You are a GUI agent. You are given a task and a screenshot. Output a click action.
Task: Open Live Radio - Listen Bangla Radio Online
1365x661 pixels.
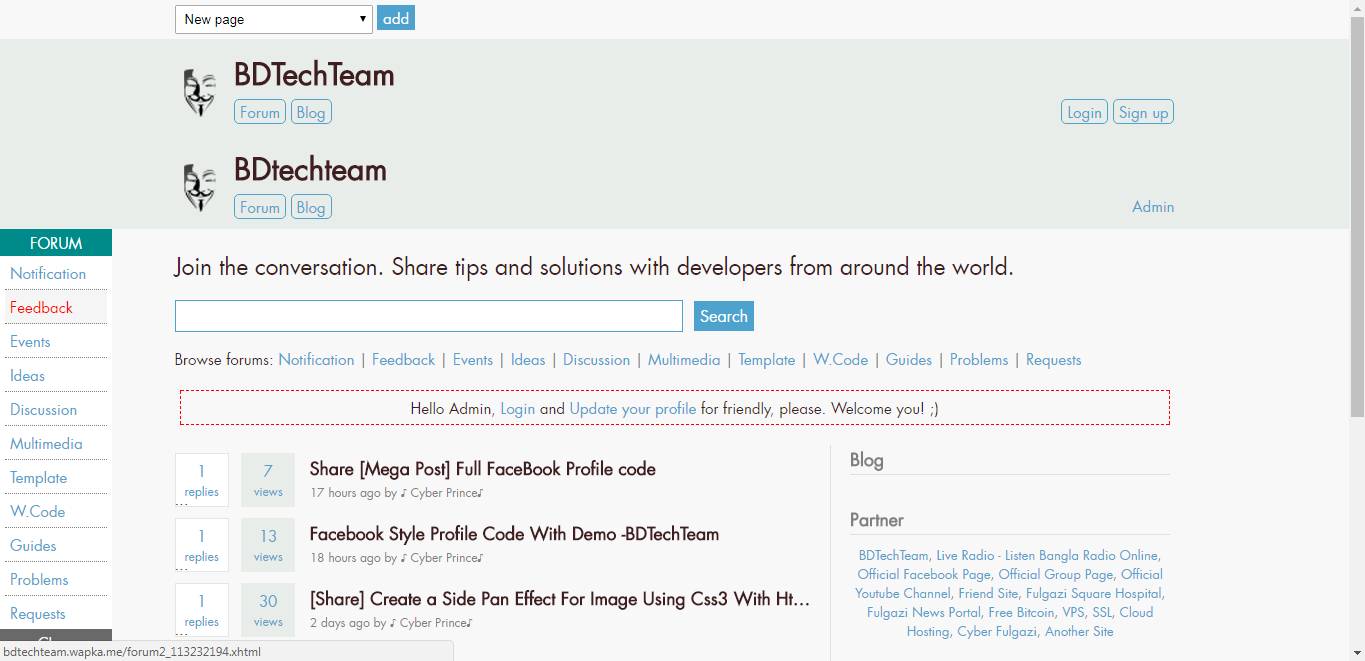click(1047, 555)
